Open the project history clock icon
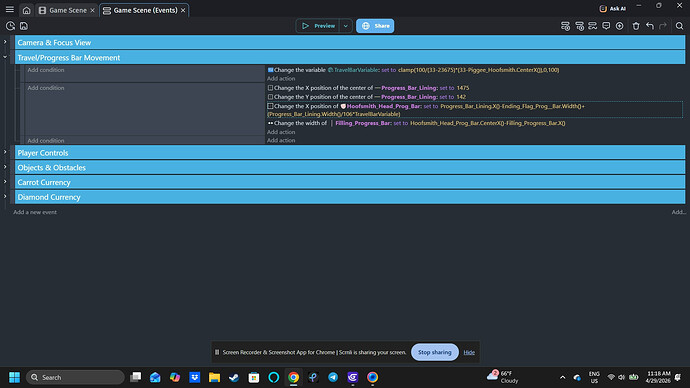The width and height of the screenshot is (690, 388). [x=10, y=26]
